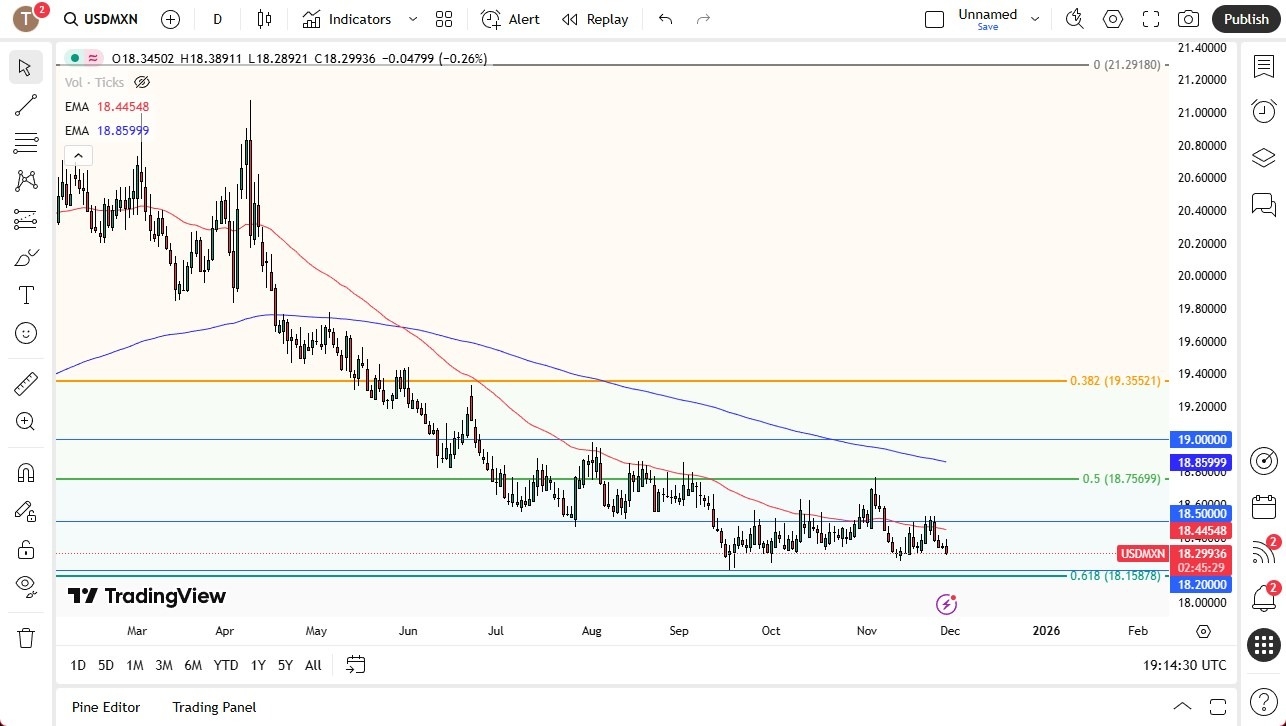1286x726 pixels.
Task: Expand the Indicators dropdown arrow
Action: click(411, 18)
